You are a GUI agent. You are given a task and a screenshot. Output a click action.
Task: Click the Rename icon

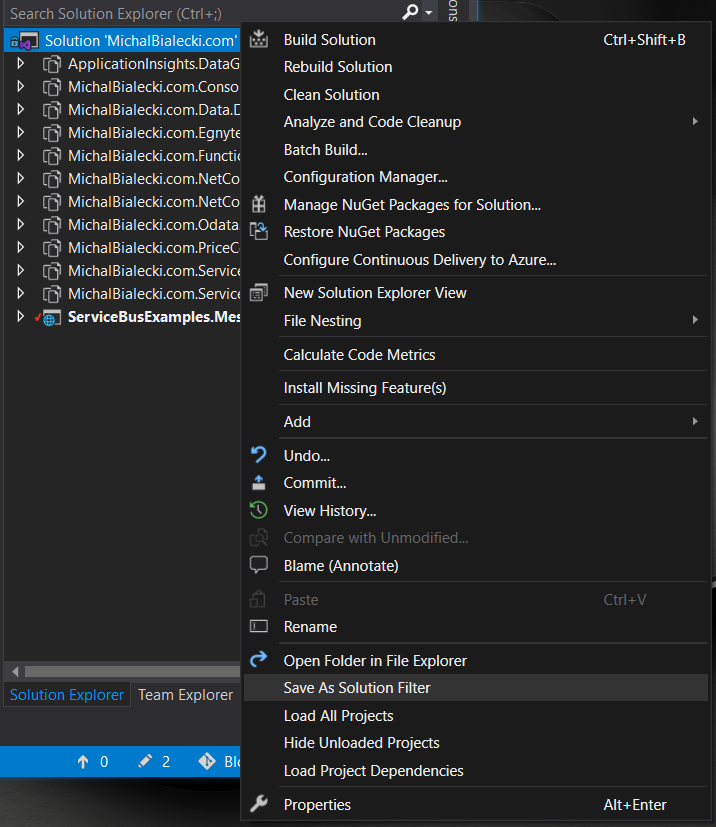[259, 627]
